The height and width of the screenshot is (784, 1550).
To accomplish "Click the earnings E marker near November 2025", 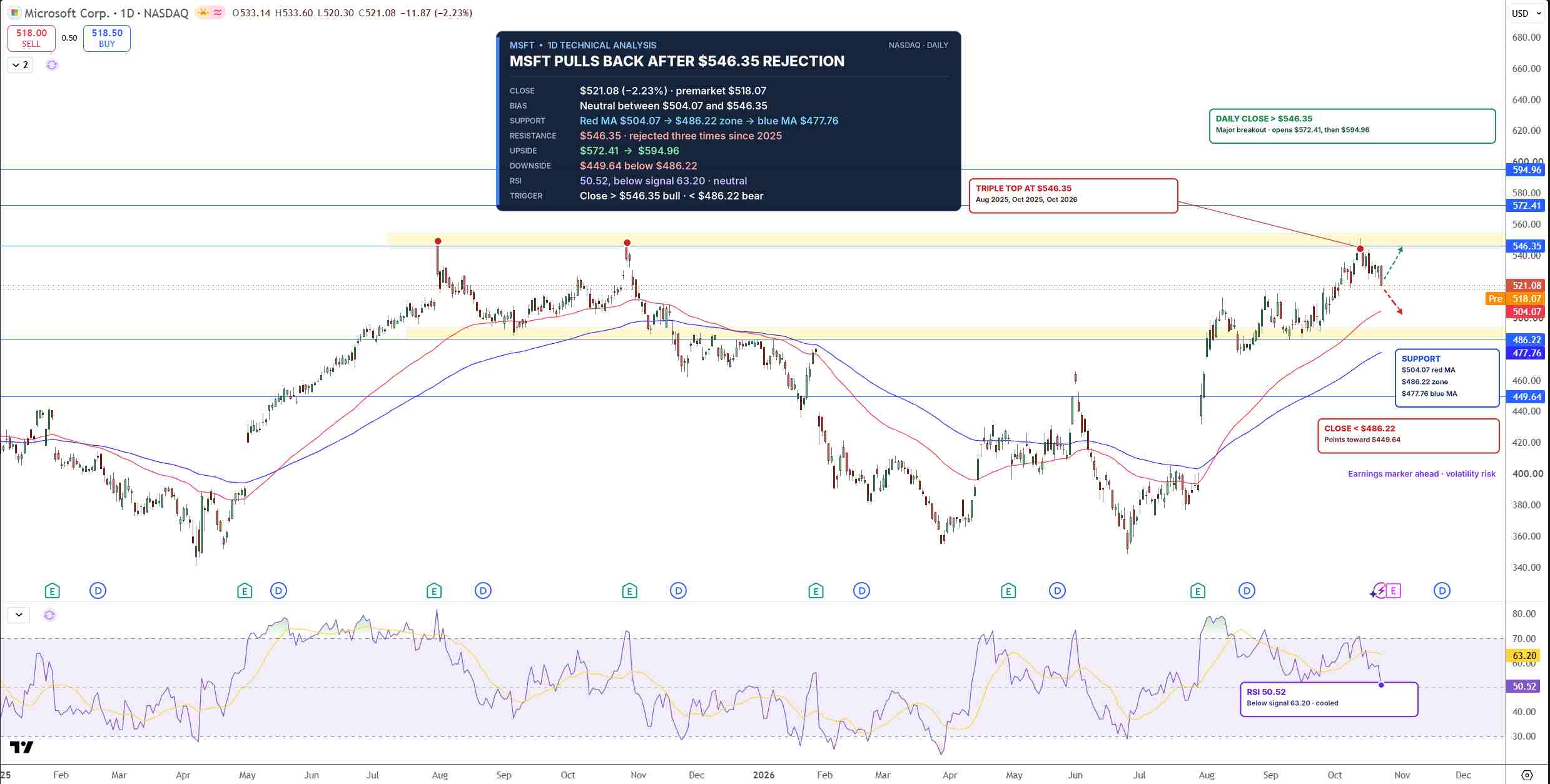I will coord(630,590).
